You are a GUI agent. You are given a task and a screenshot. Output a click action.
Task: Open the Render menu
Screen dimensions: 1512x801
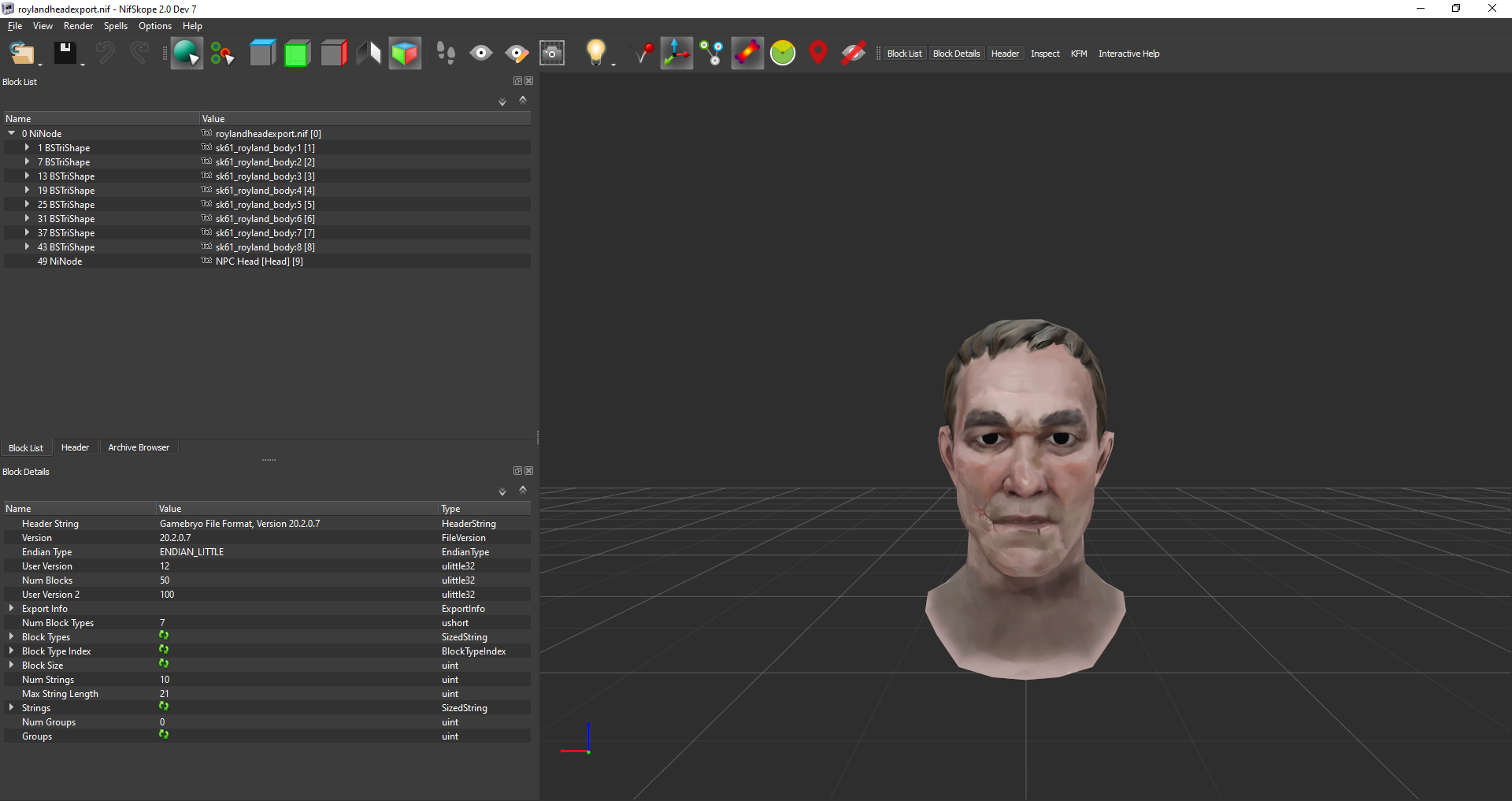coord(78,26)
